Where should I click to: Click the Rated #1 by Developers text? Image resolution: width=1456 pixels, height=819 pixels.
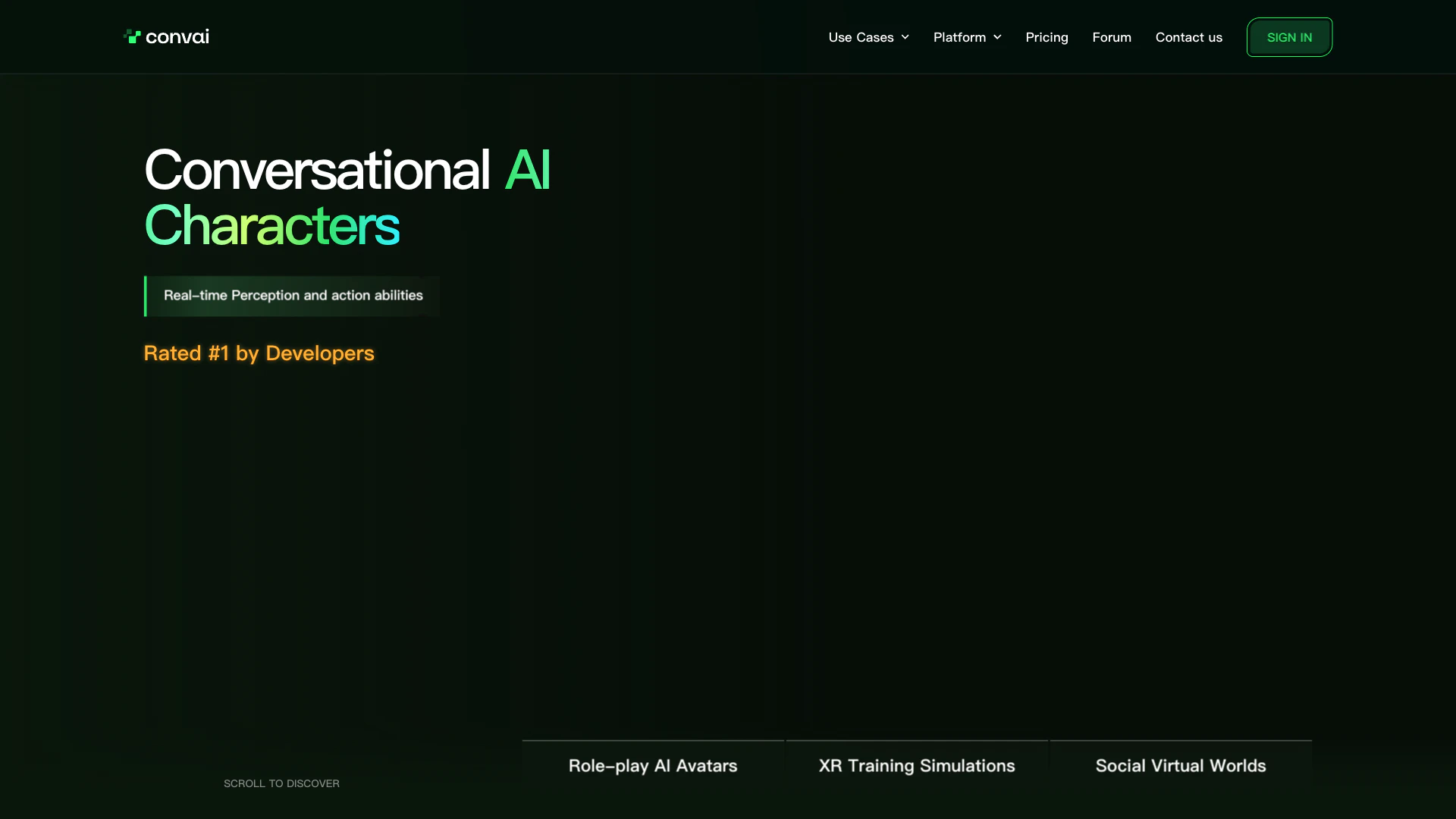coord(259,353)
